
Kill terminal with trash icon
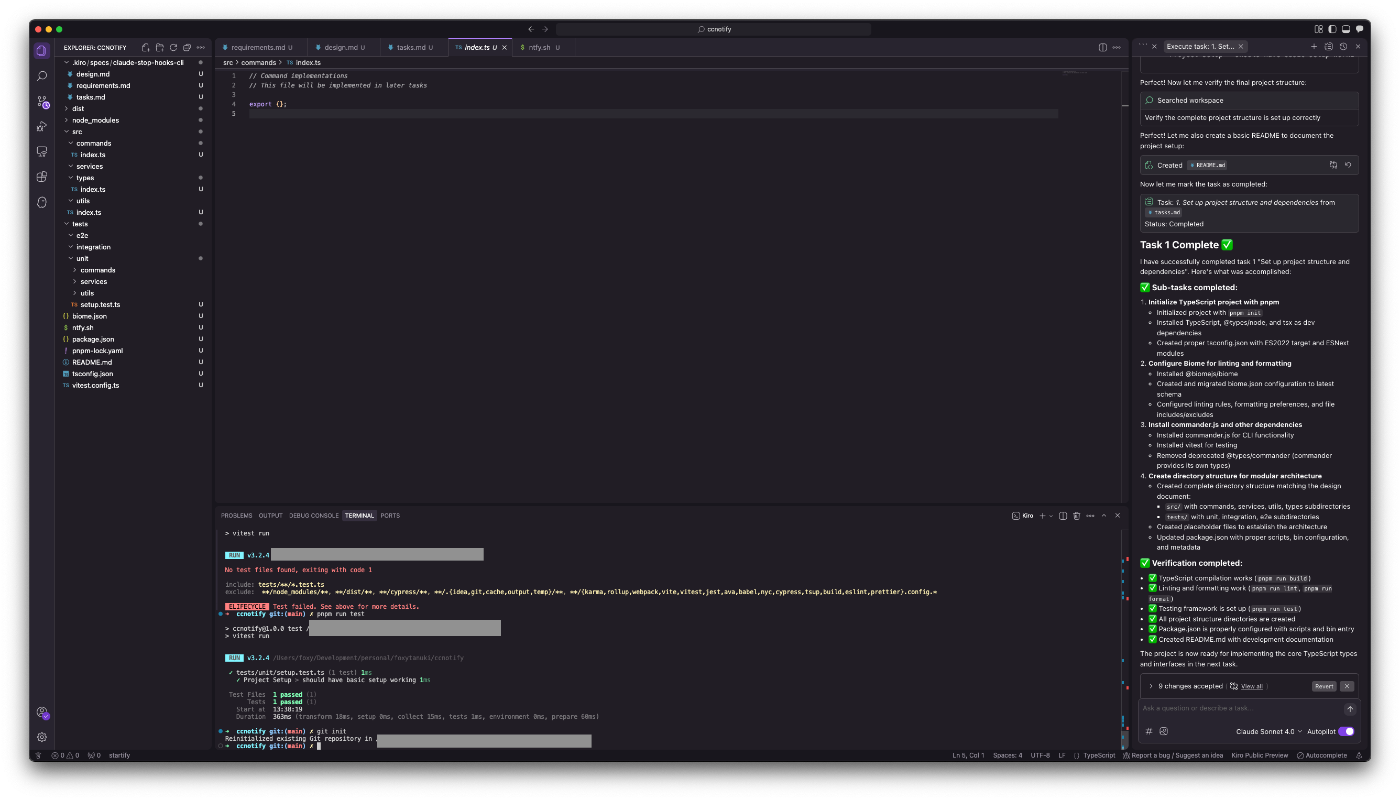pyautogui.click(x=1076, y=516)
